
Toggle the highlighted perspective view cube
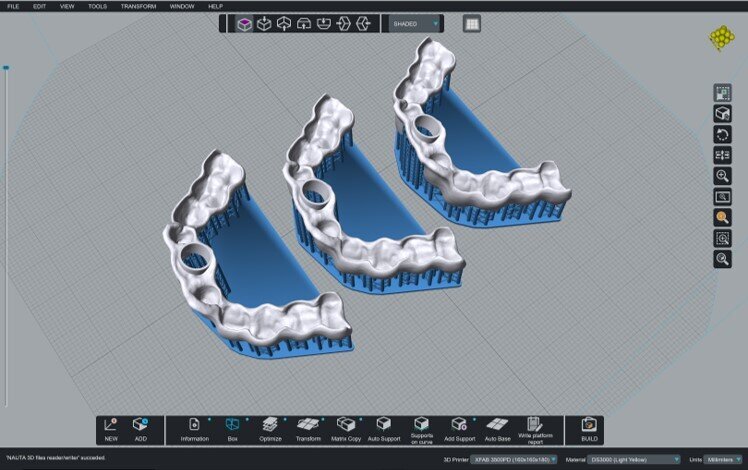(244, 23)
